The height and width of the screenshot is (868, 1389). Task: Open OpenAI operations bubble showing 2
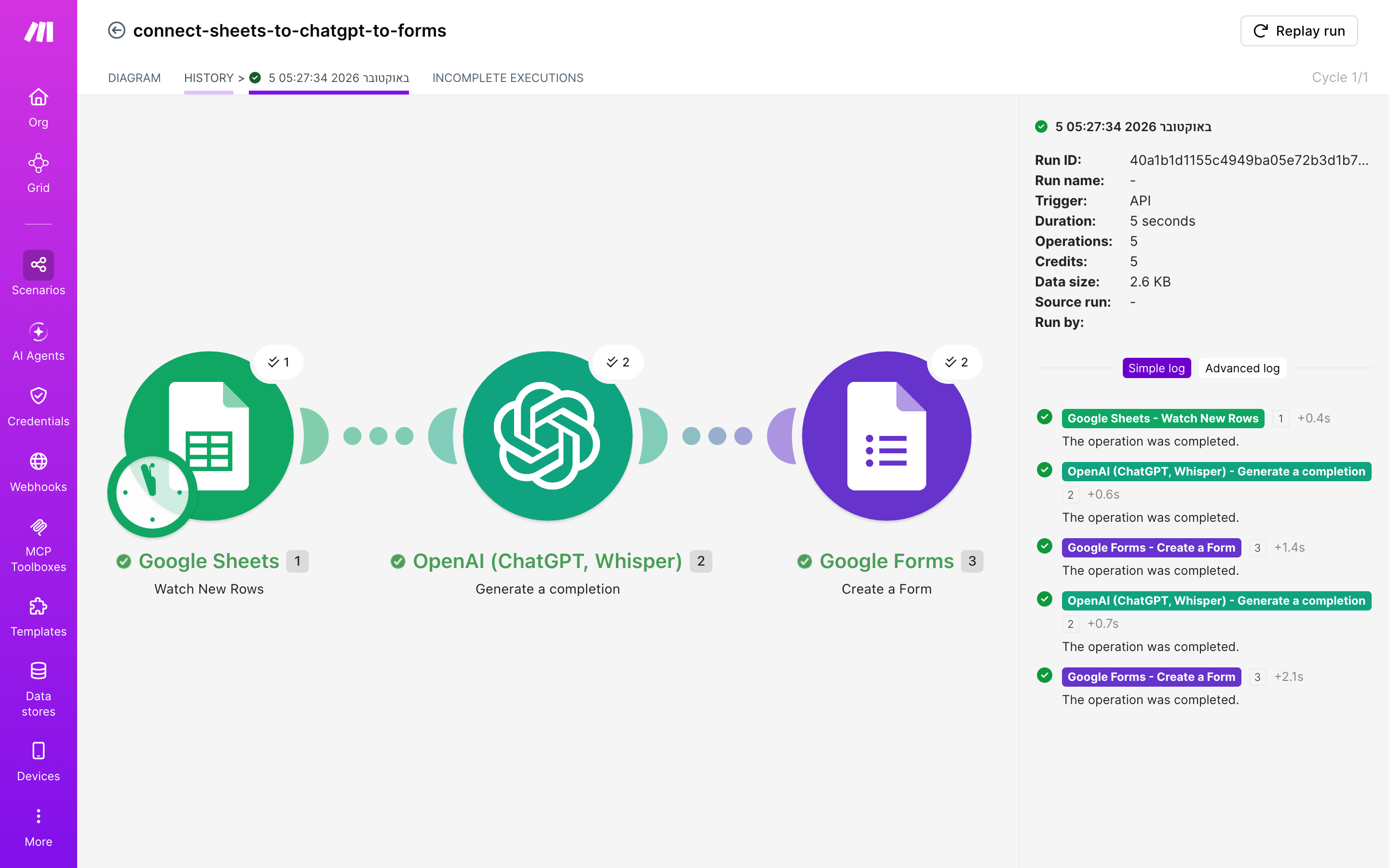(x=618, y=362)
